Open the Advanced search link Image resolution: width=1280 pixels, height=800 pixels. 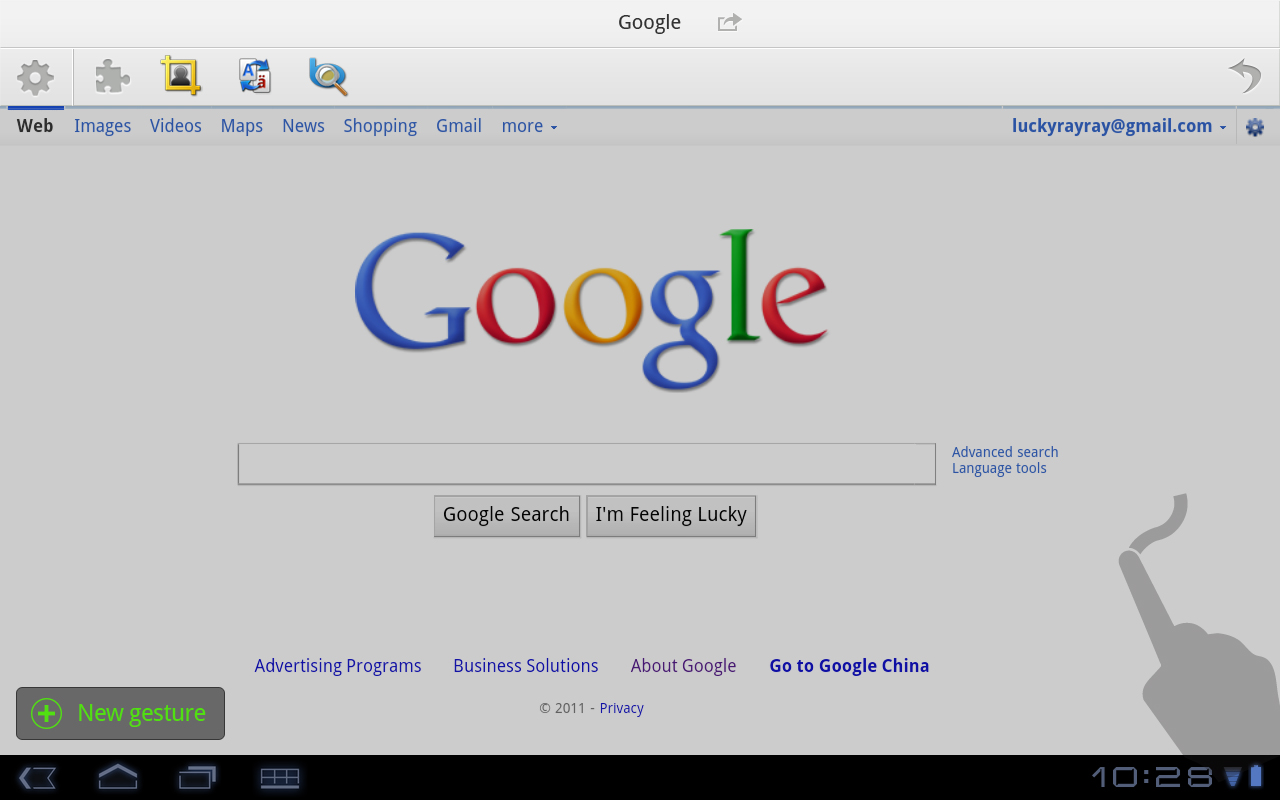click(1005, 452)
